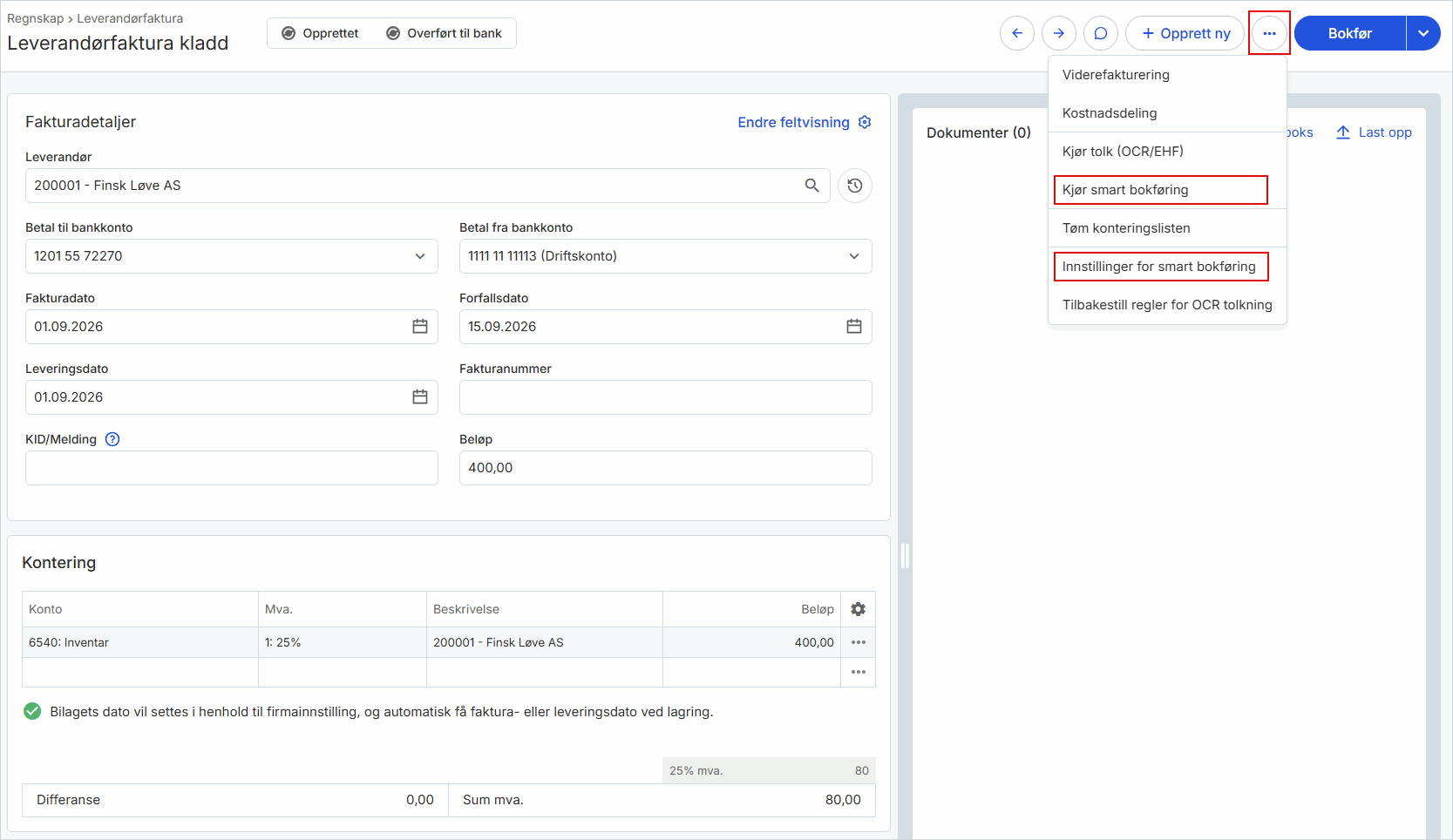The image size is (1453, 840).
Task: Click gear icon next to Endre feltvisning
Action: (x=865, y=122)
